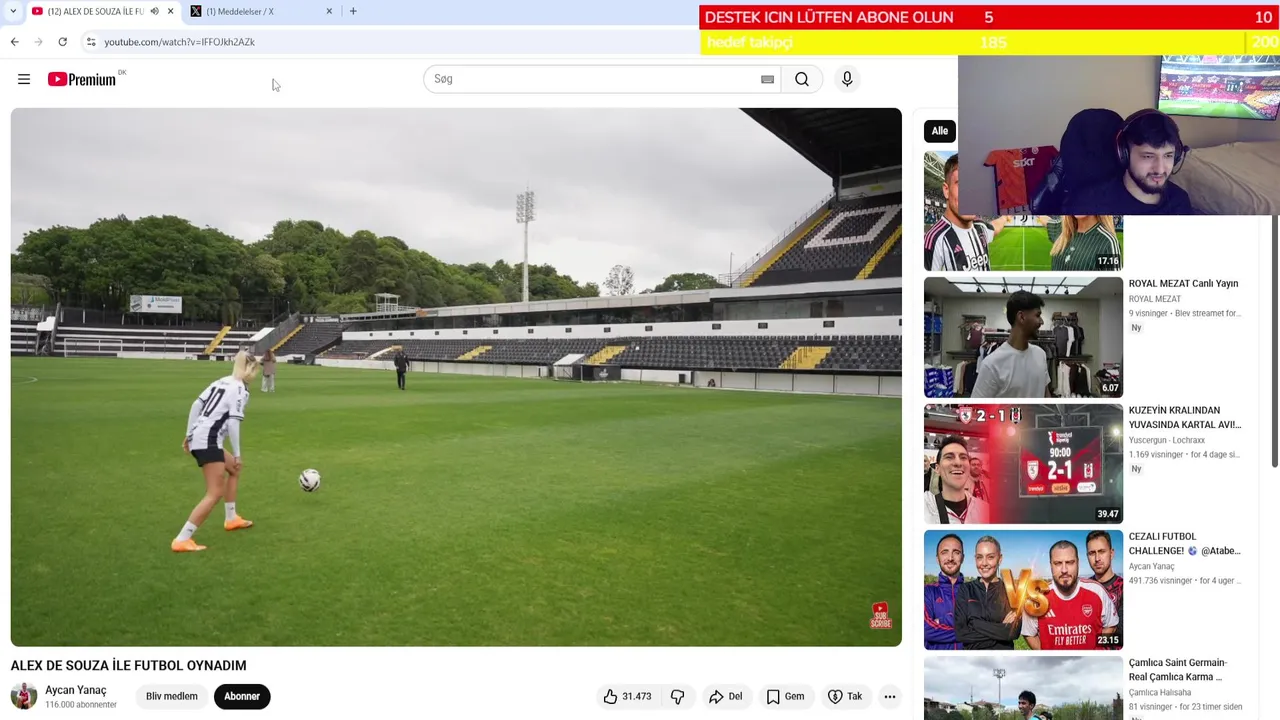This screenshot has height=720, width=1280.
Task: Click the subscribe watermark in the video corner
Action: [x=880, y=615]
